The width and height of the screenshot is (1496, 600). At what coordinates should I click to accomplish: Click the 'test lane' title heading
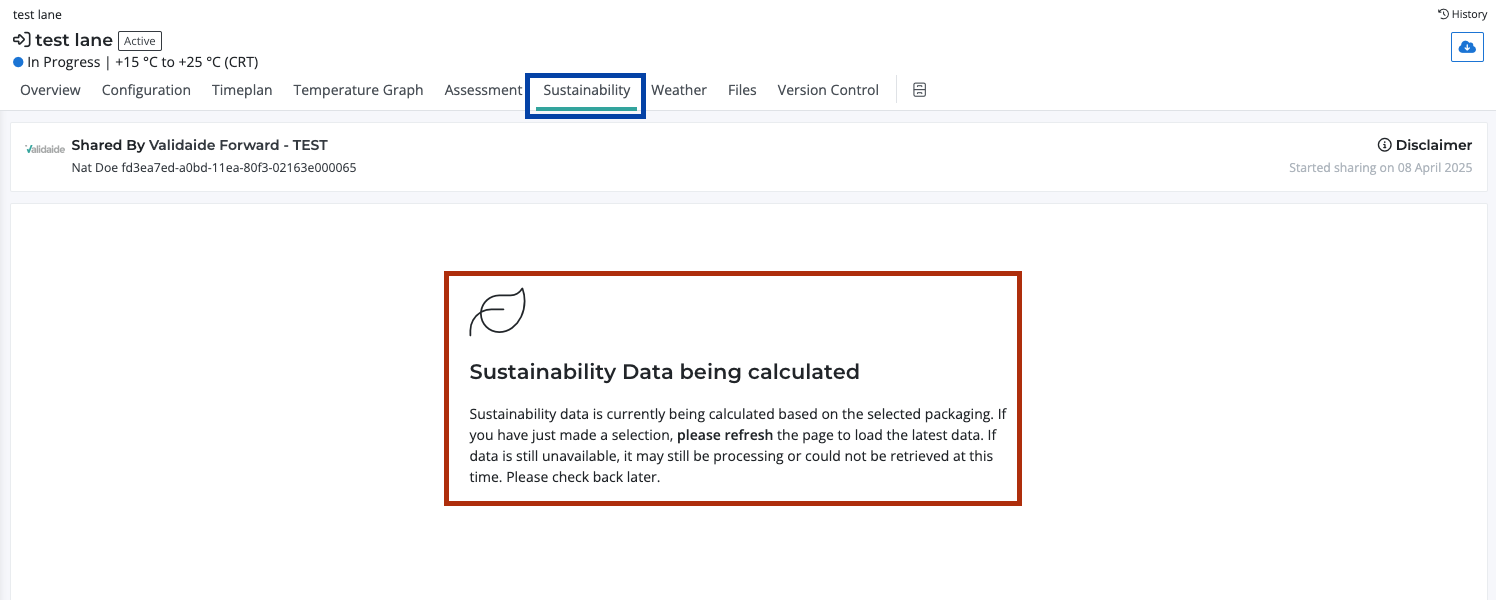click(x=74, y=40)
